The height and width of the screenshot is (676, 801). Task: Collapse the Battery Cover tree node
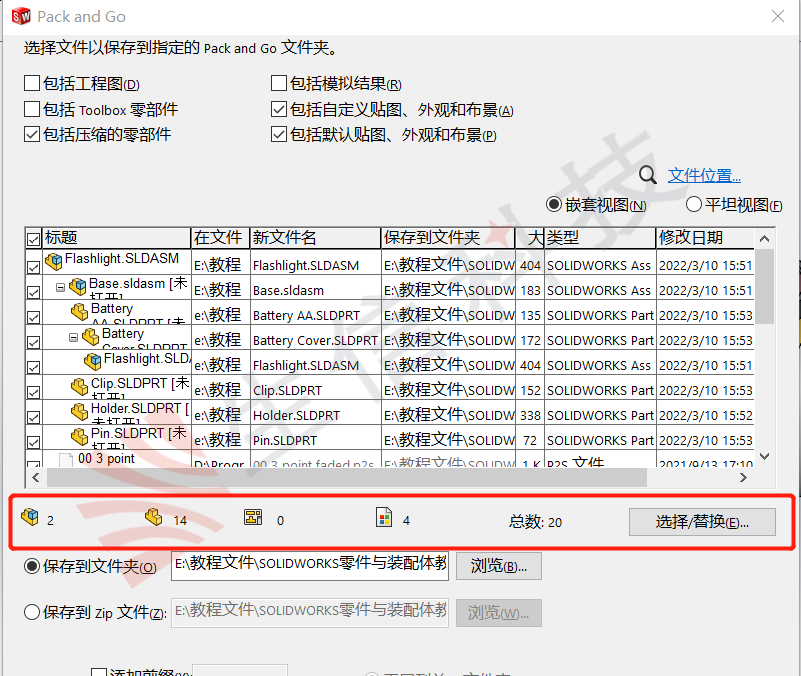(x=74, y=338)
